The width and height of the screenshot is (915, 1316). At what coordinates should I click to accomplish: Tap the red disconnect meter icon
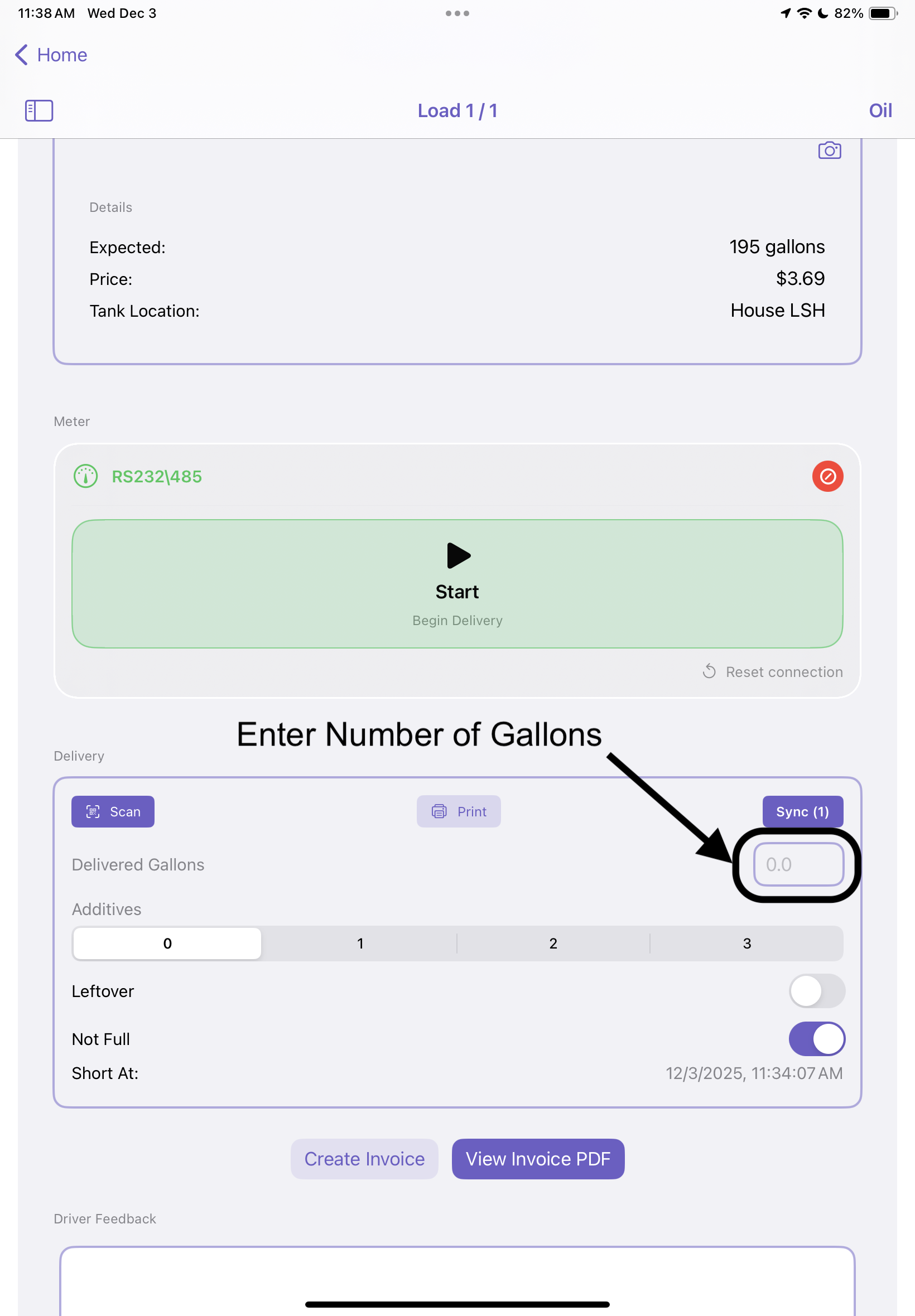[827, 476]
